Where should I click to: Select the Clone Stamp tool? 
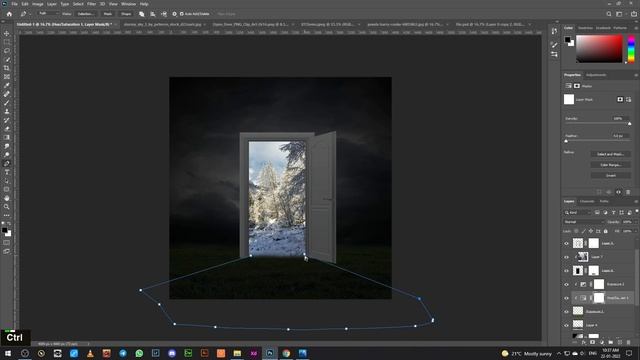7,111
